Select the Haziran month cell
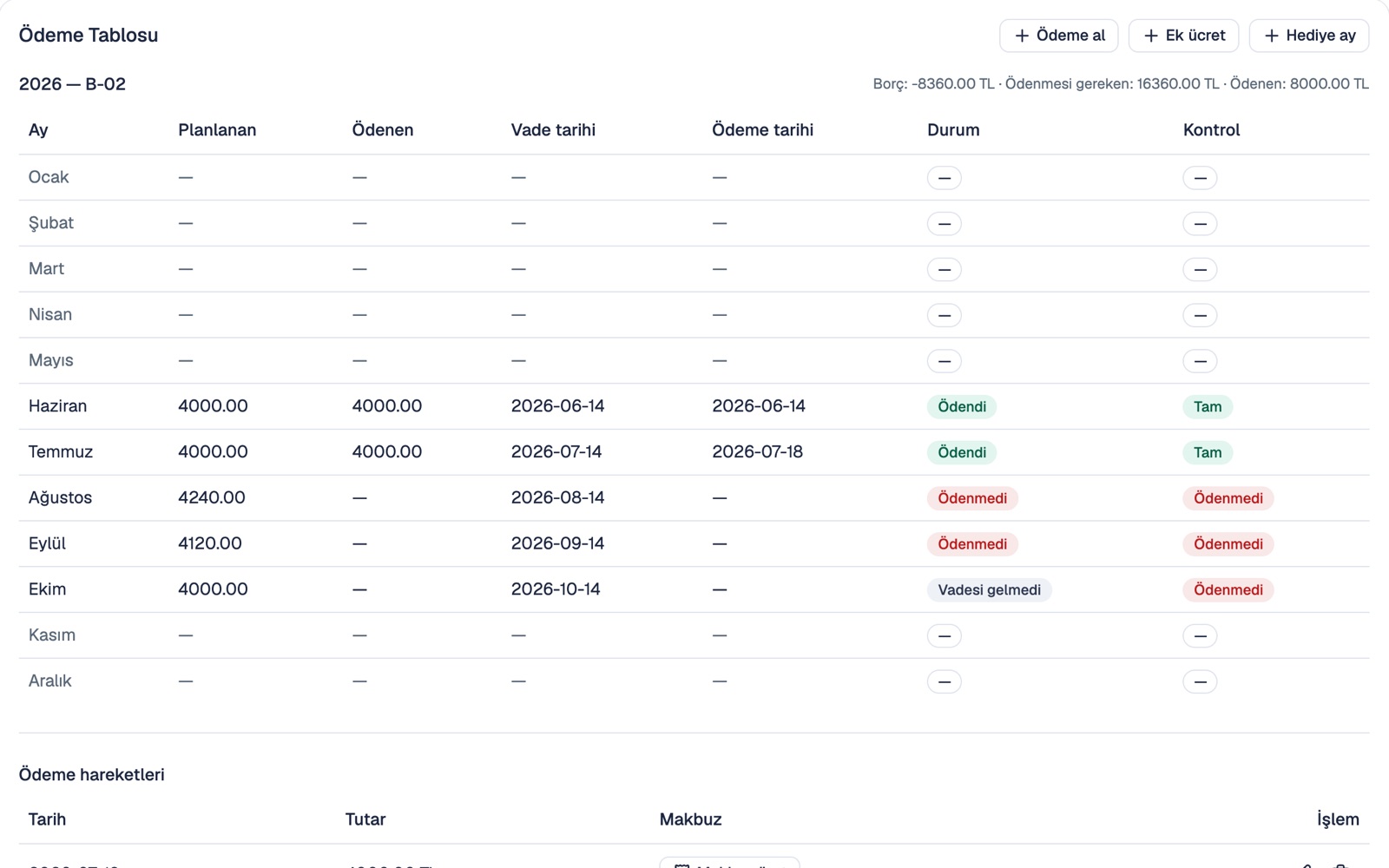 (x=57, y=406)
